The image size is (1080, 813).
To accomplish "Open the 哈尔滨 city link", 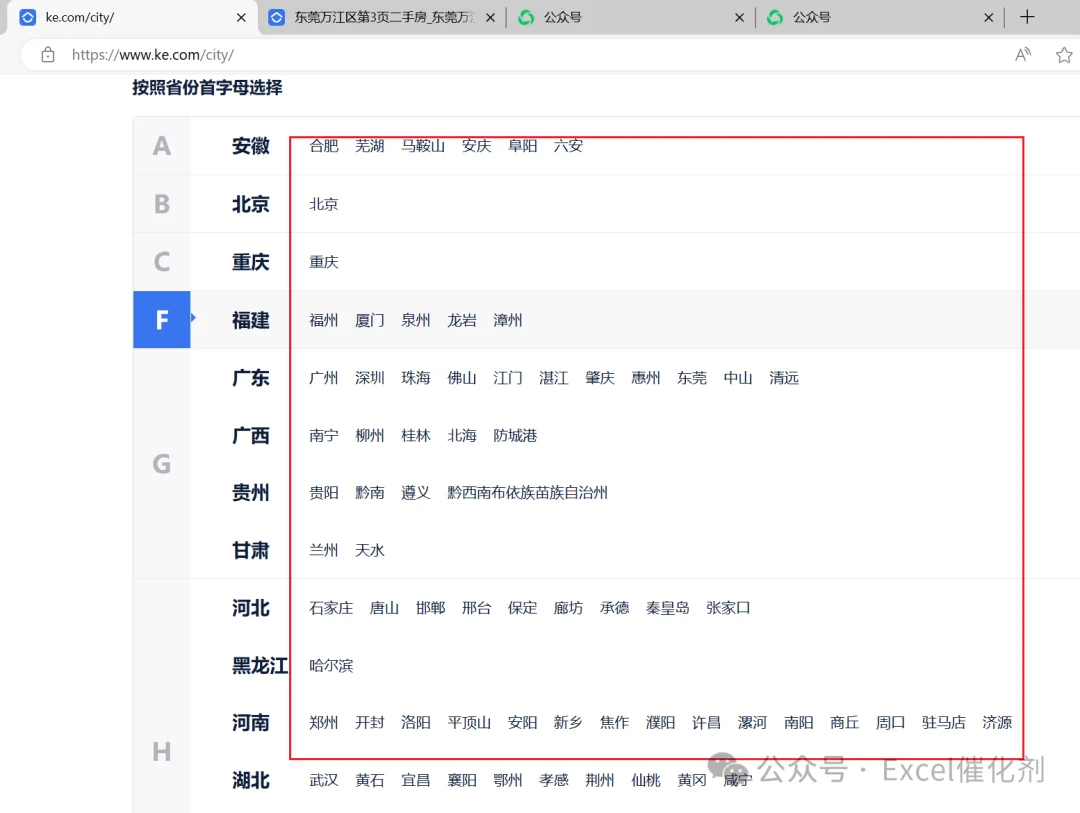I will (x=331, y=666).
